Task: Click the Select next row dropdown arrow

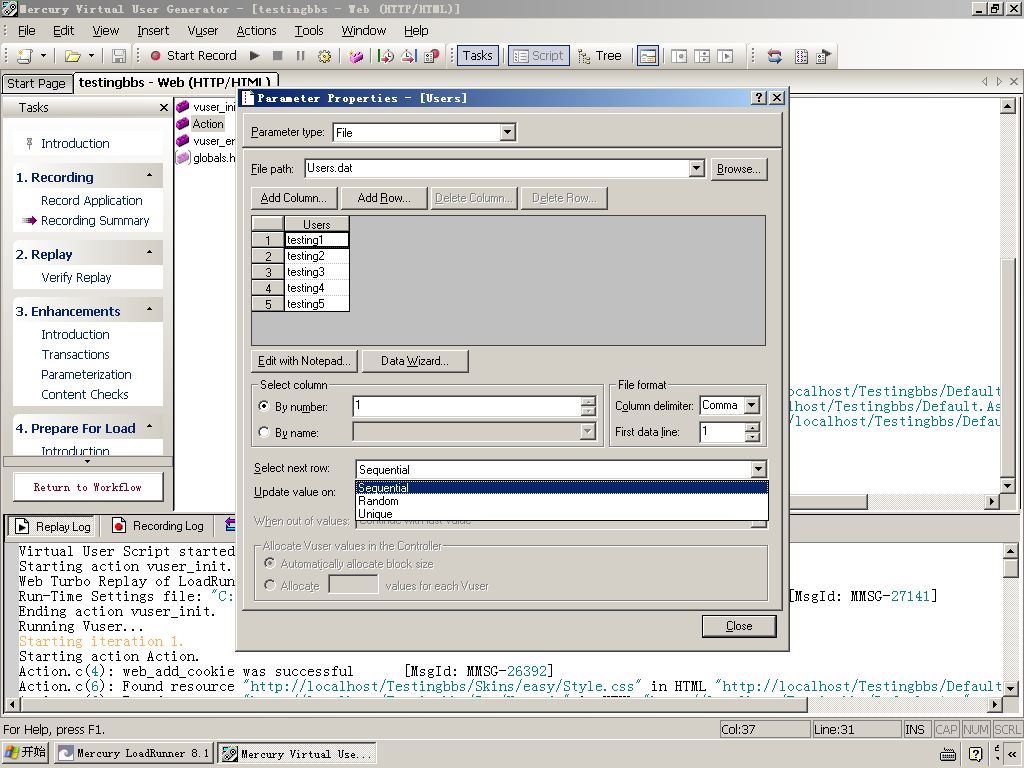Action: click(x=758, y=469)
